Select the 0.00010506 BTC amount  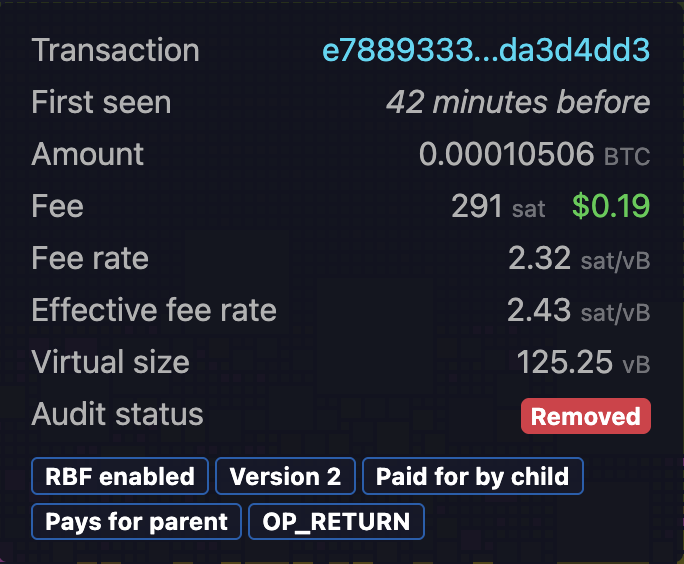coord(534,154)
